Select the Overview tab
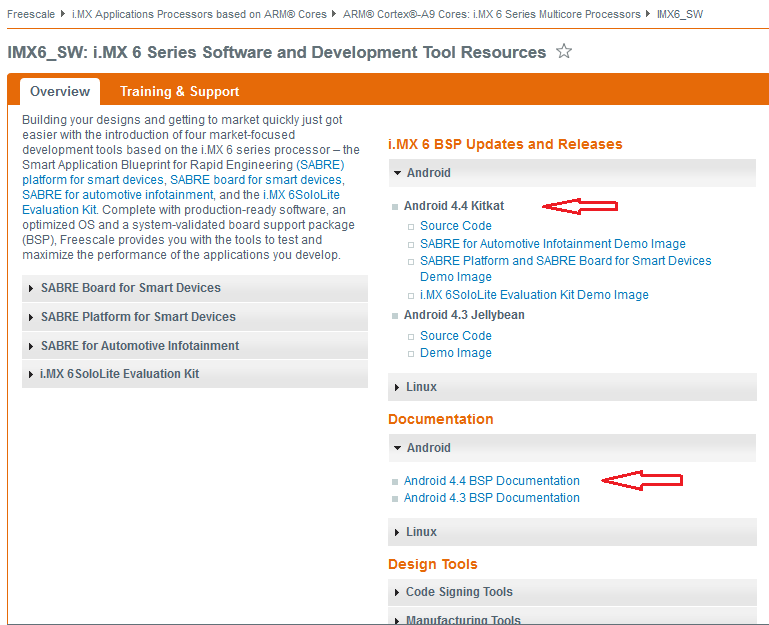Screen dimensions: 769x625 (60, 92)
